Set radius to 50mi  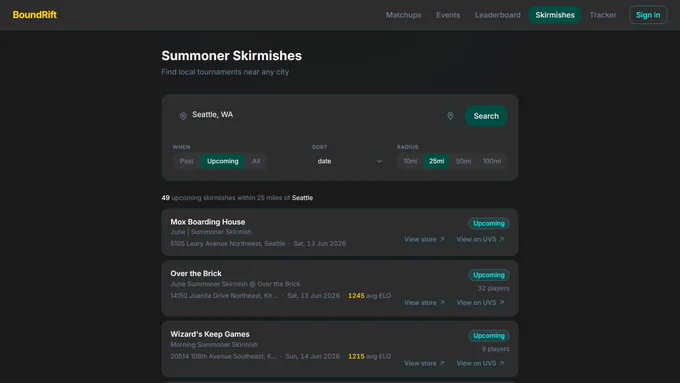(463, 161)
